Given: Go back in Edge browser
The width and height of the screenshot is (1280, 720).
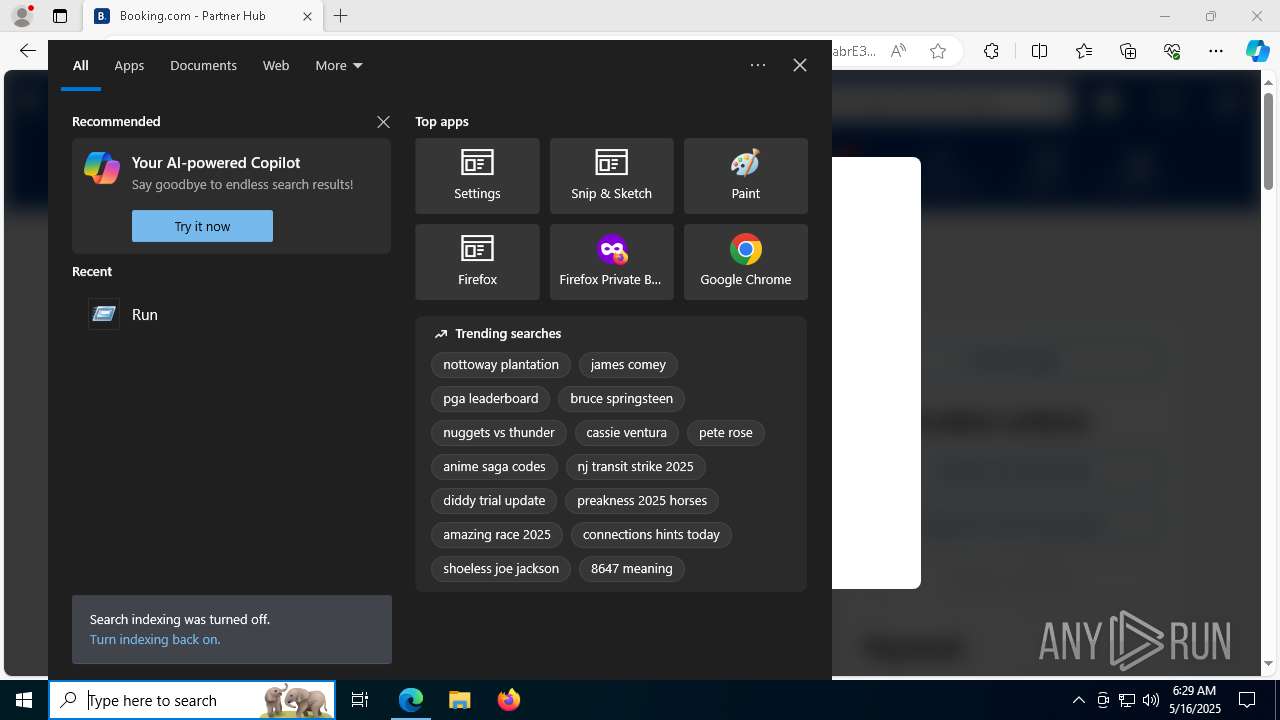Looking at the screenshot, I should [x=28, y=51].
